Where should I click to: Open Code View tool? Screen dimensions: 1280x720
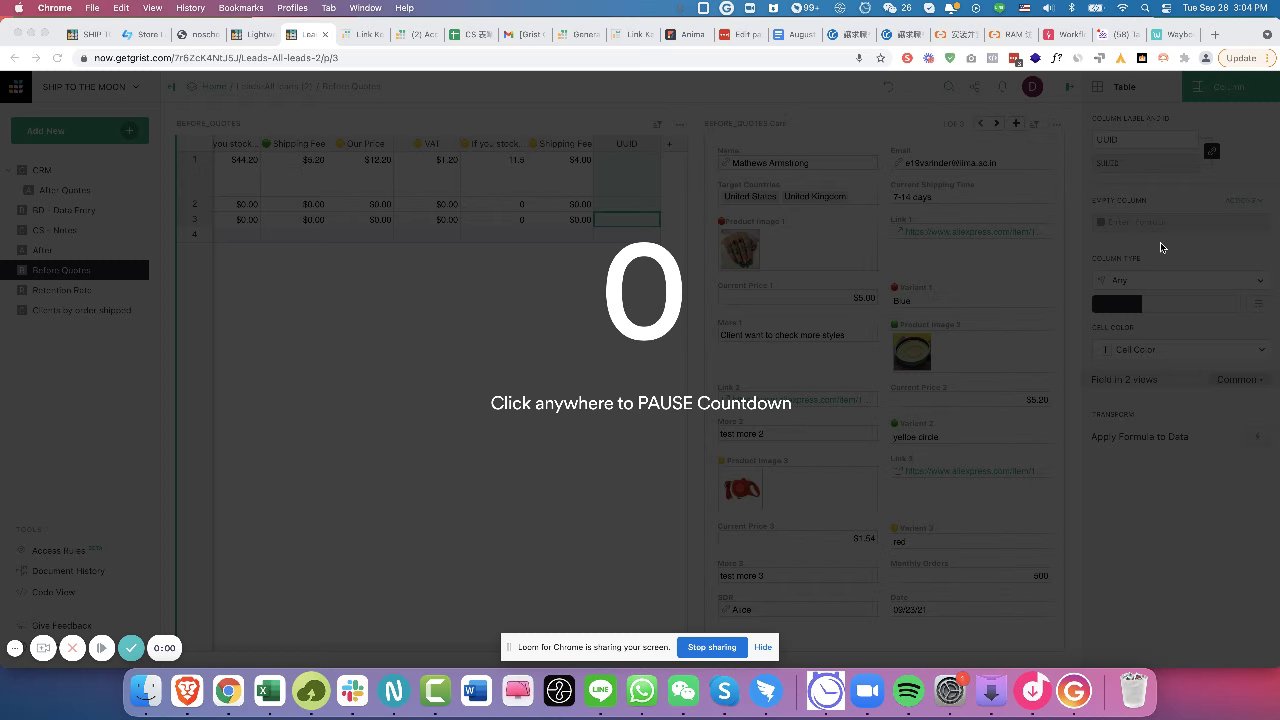[53, 591]
